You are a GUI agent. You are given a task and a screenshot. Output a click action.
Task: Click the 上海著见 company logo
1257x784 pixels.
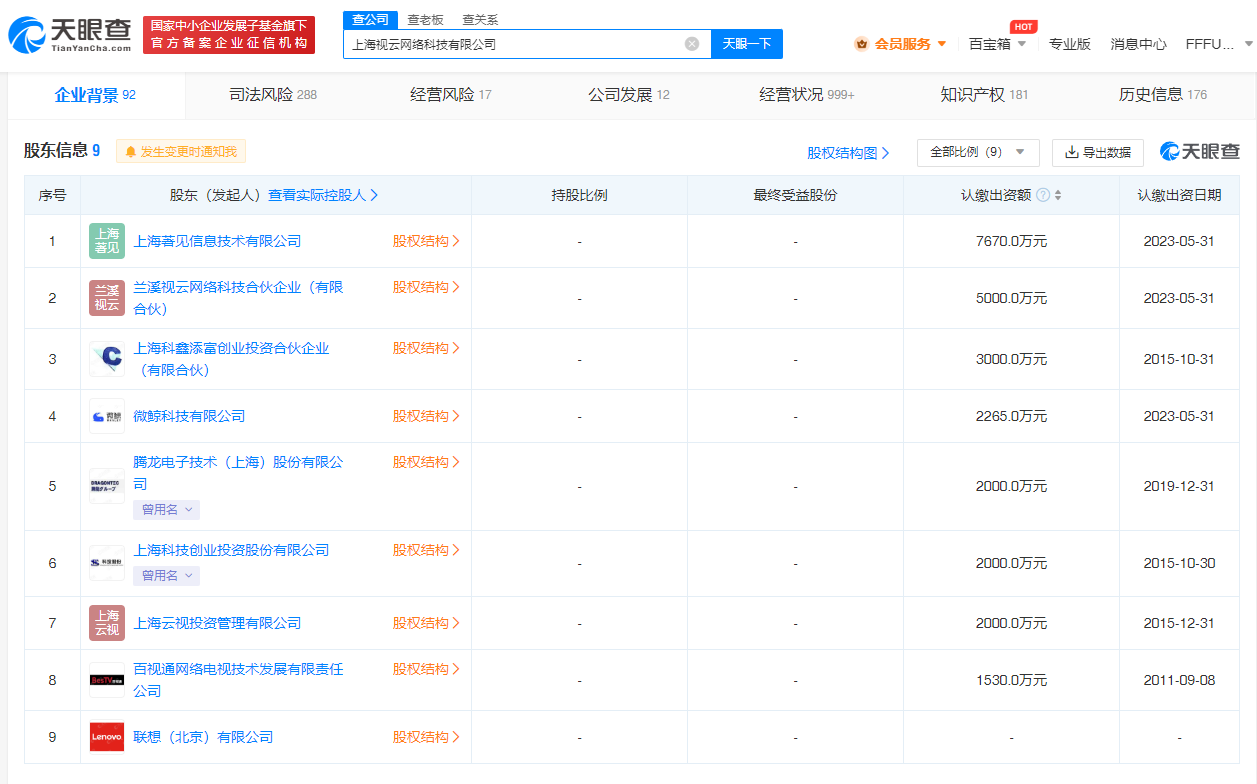click(x=107, y=241)
